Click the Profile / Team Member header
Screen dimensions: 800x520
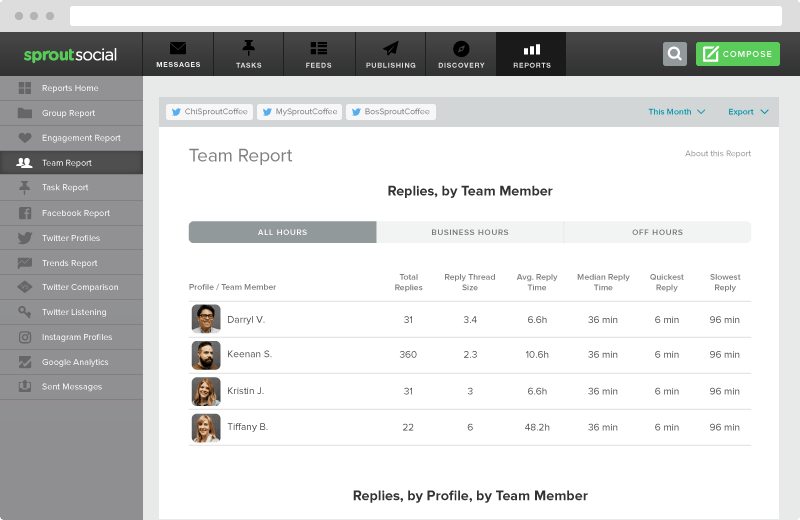232,287
